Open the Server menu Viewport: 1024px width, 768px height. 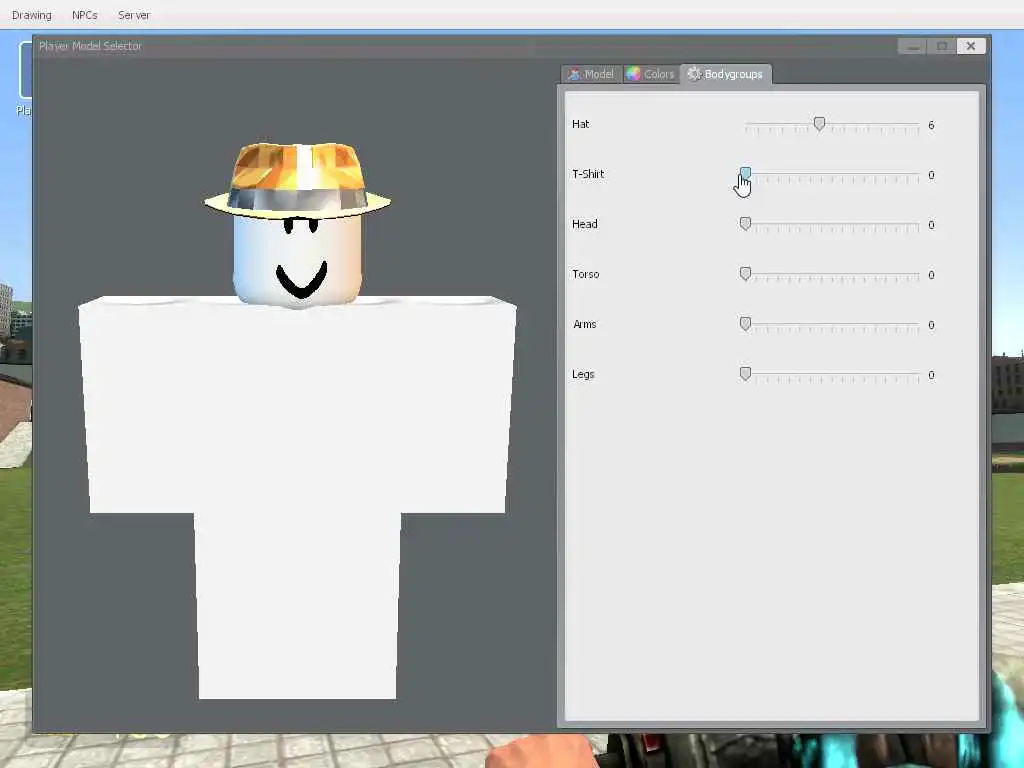coord(134,15)
